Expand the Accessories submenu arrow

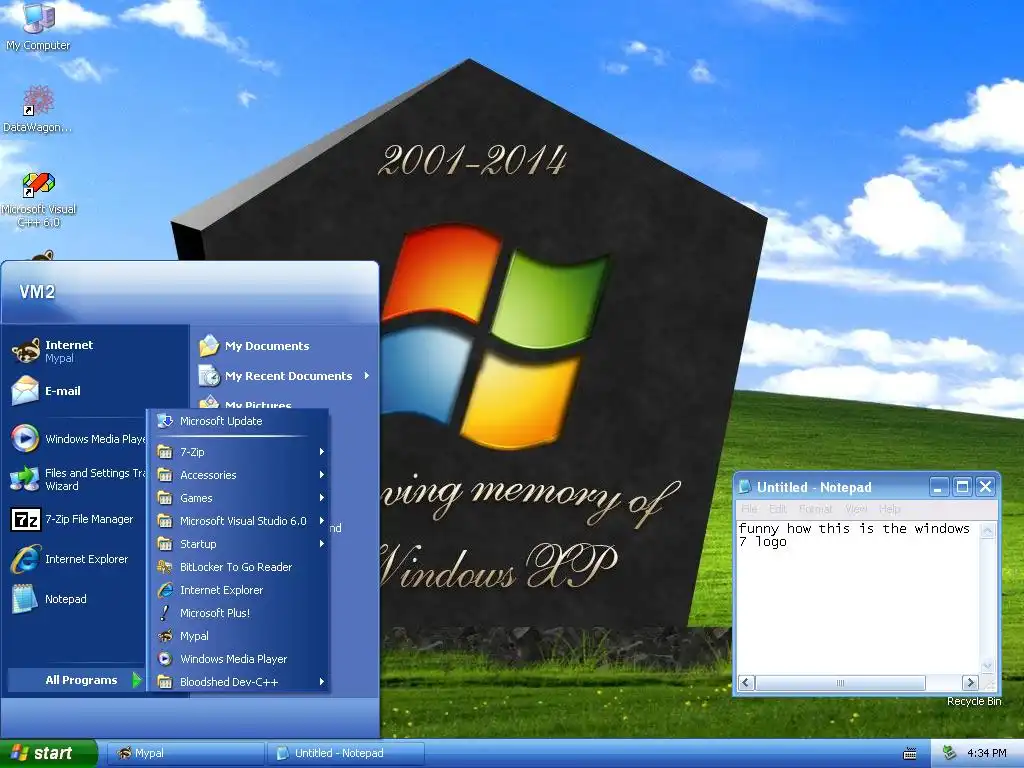coord(321,475)
